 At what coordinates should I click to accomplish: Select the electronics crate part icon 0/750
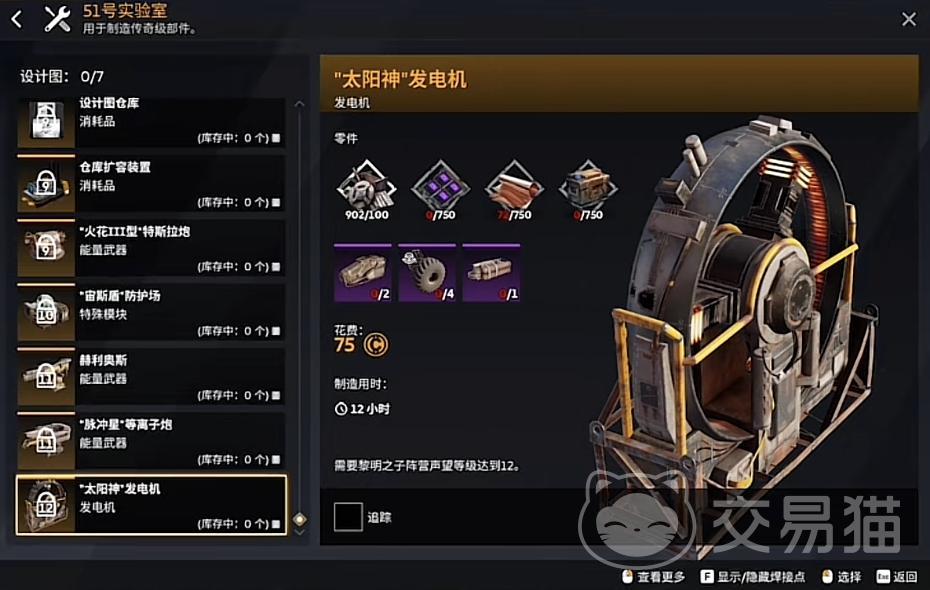point(588,189)
